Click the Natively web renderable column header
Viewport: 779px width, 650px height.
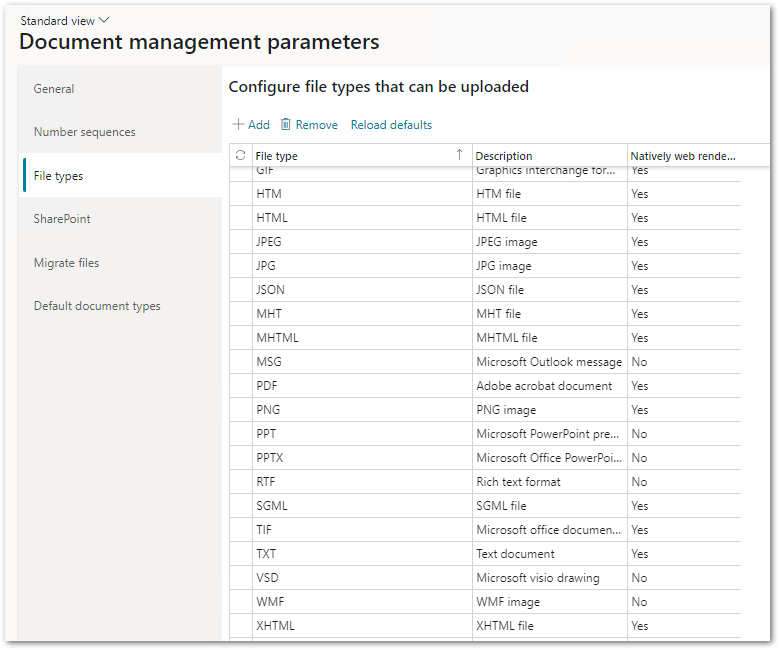683,156
